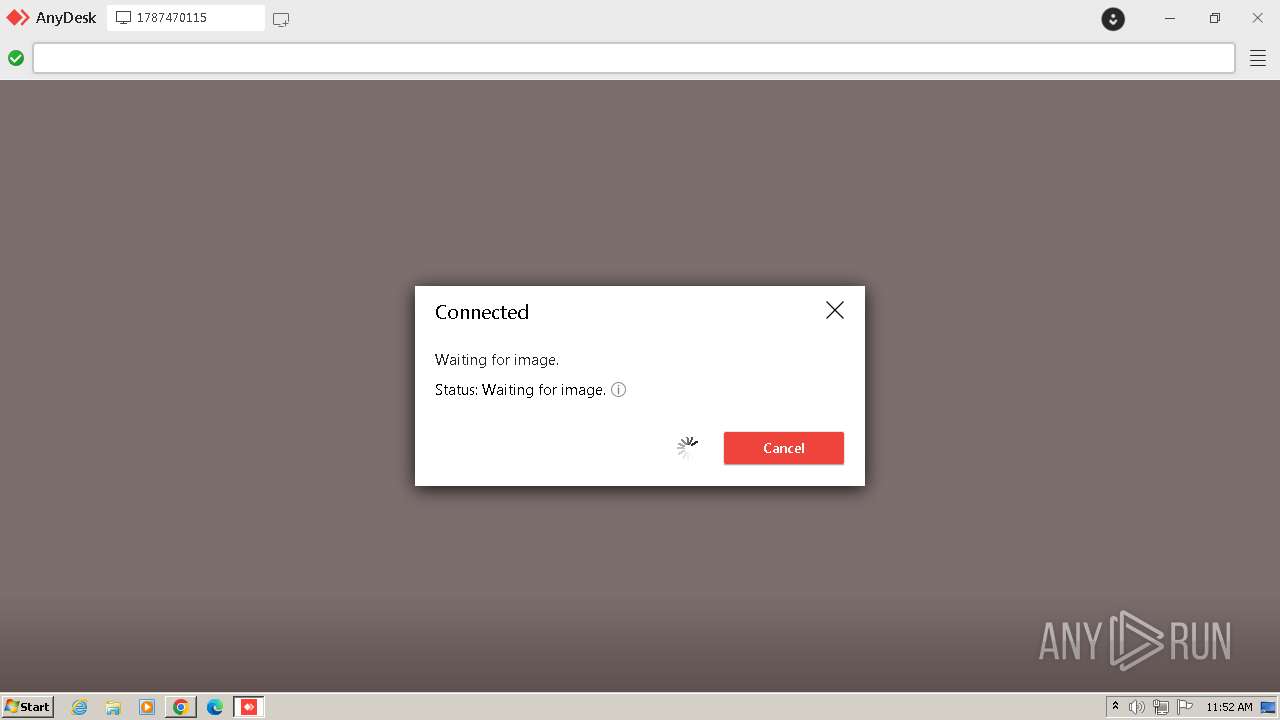Click the Show desktop tray icon
Image resolution: width=1280 pixels, height=720 pixels.
pyautogui.click(x=1268, y=707)
